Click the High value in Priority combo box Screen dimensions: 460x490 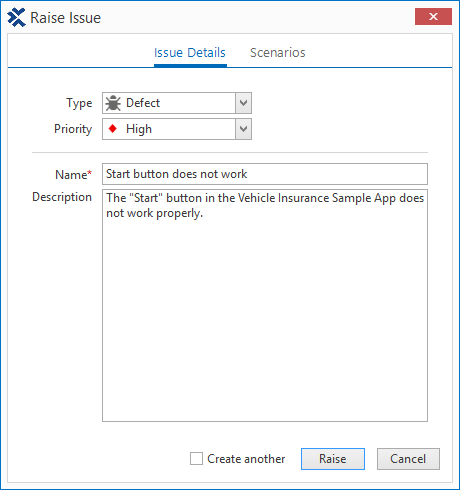click(x=139, y=129)
